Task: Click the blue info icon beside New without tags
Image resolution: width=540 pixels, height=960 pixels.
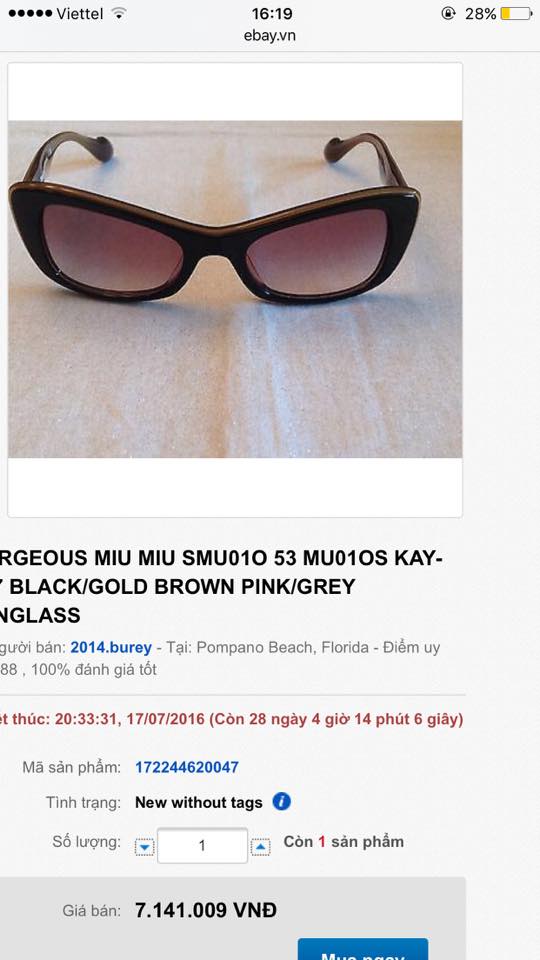Action: (x=282, y=801)
